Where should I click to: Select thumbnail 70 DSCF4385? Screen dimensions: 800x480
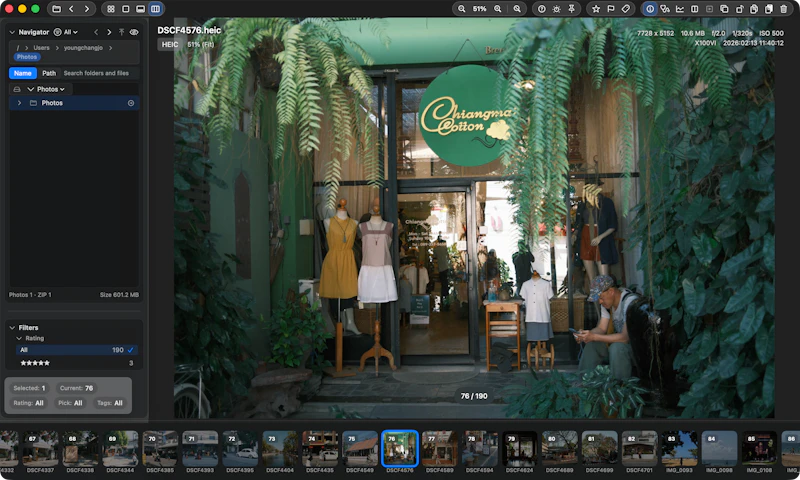tap(160, 451)
